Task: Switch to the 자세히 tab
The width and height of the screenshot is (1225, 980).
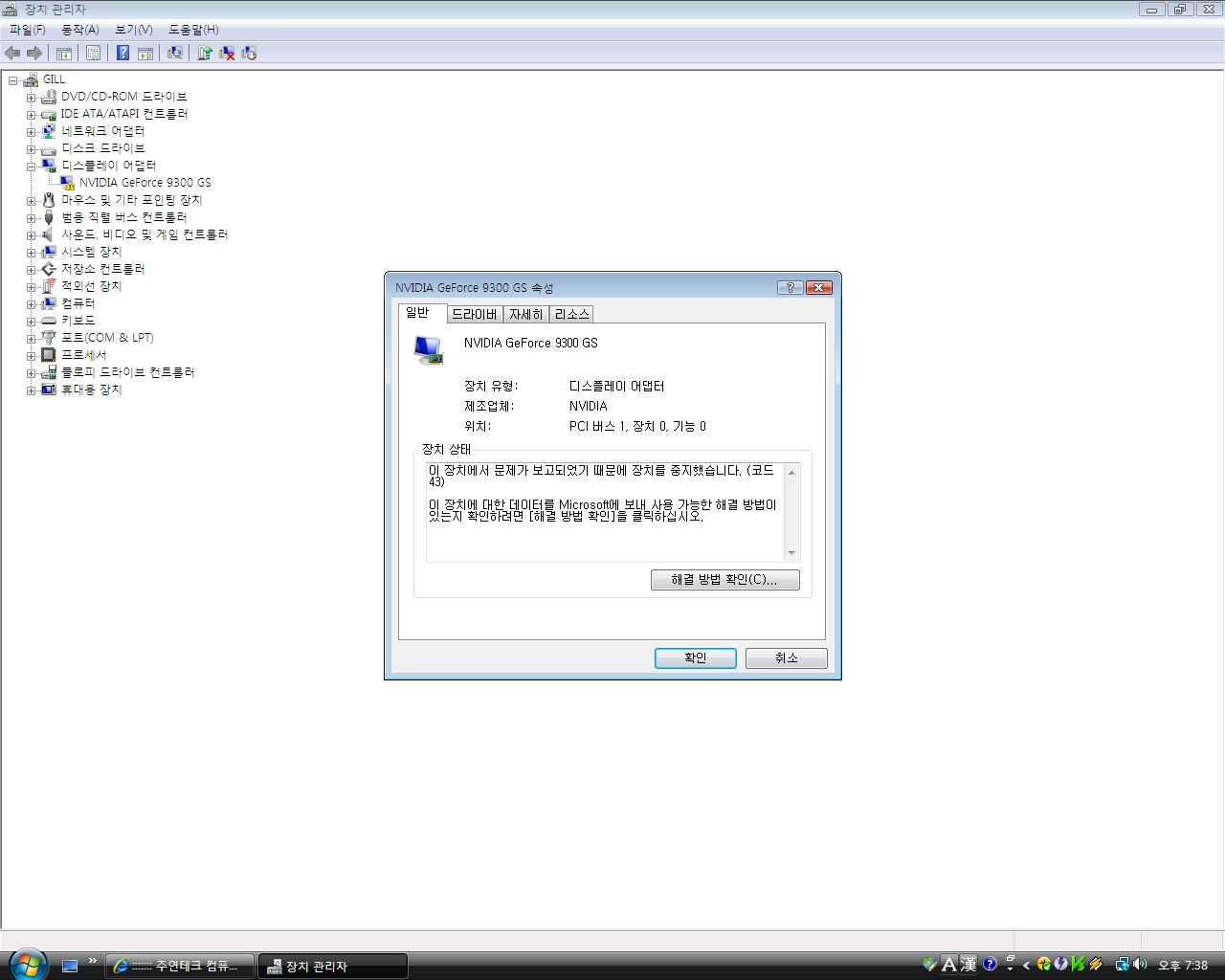Action: click(x=525, y=314)
